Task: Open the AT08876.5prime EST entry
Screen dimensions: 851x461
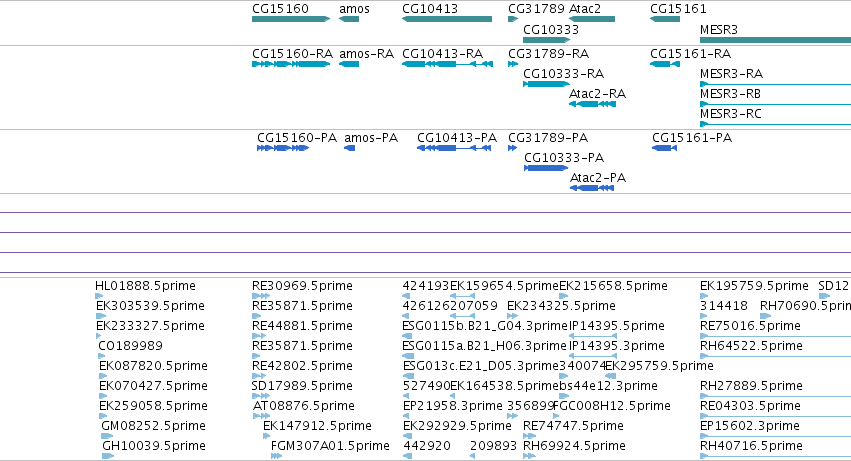Action: click(x=304, y=406)
